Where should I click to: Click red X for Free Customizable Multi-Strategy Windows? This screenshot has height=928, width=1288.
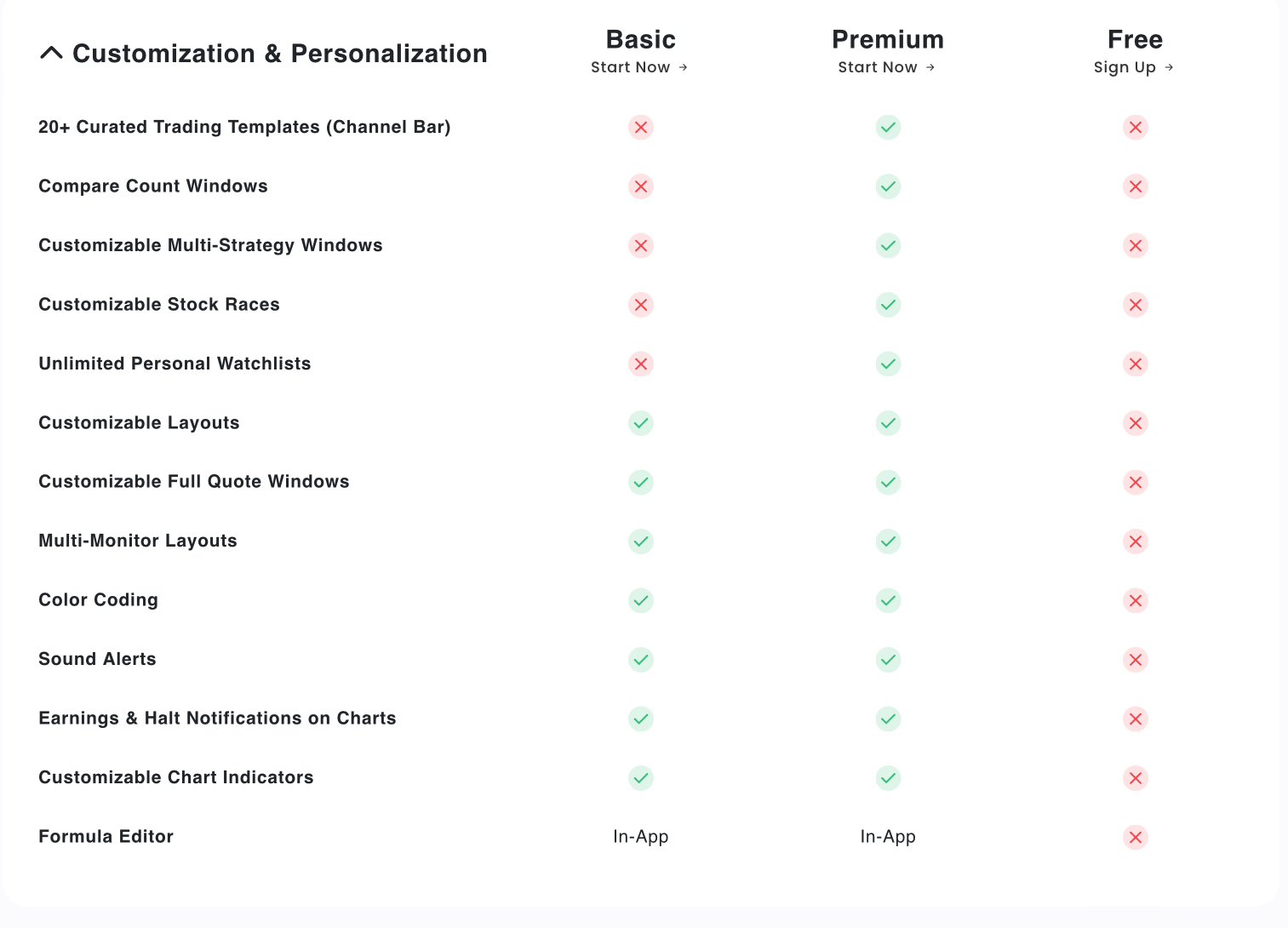coord(1136,246)
